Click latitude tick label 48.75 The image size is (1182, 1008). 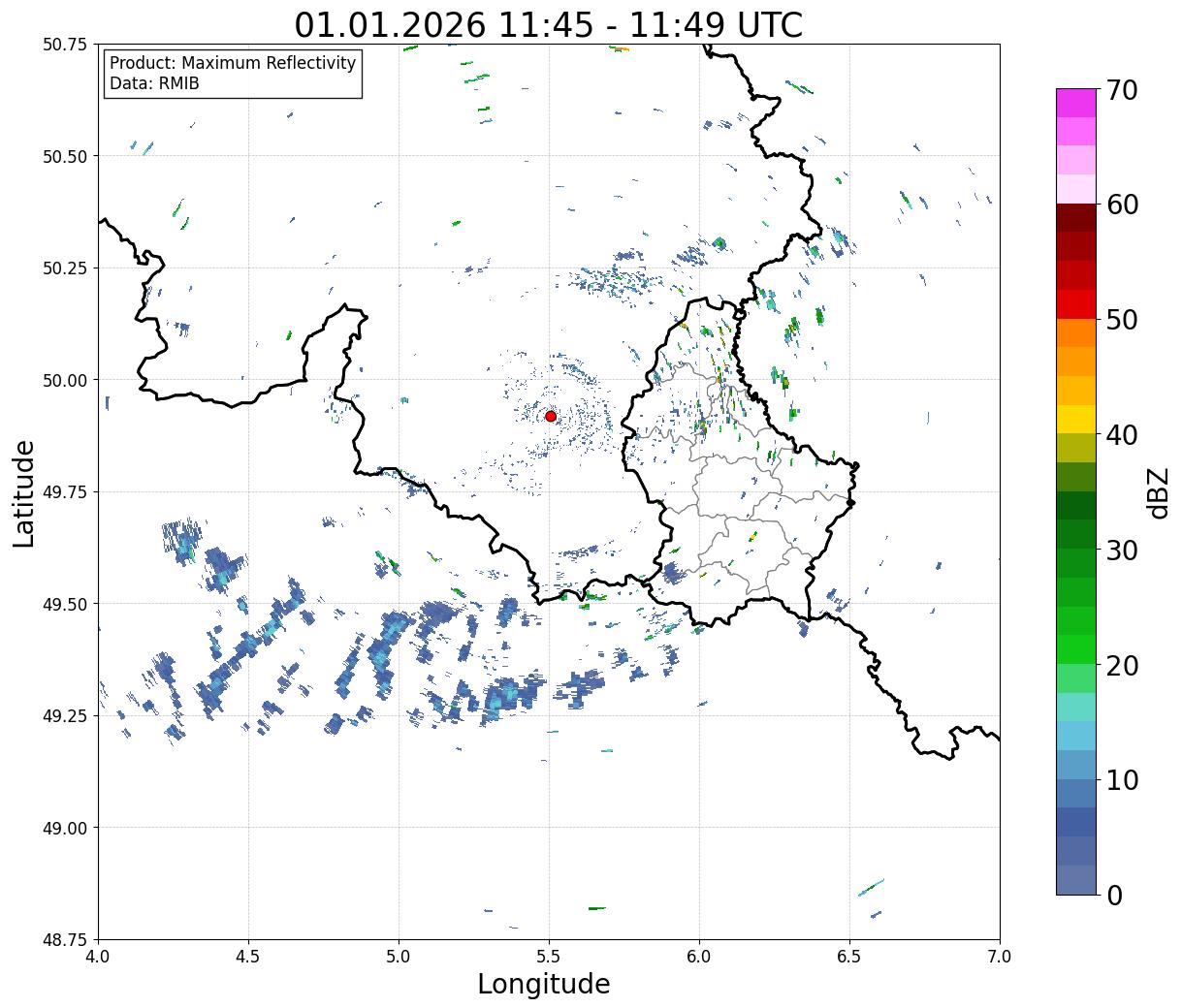pos(65,940)
